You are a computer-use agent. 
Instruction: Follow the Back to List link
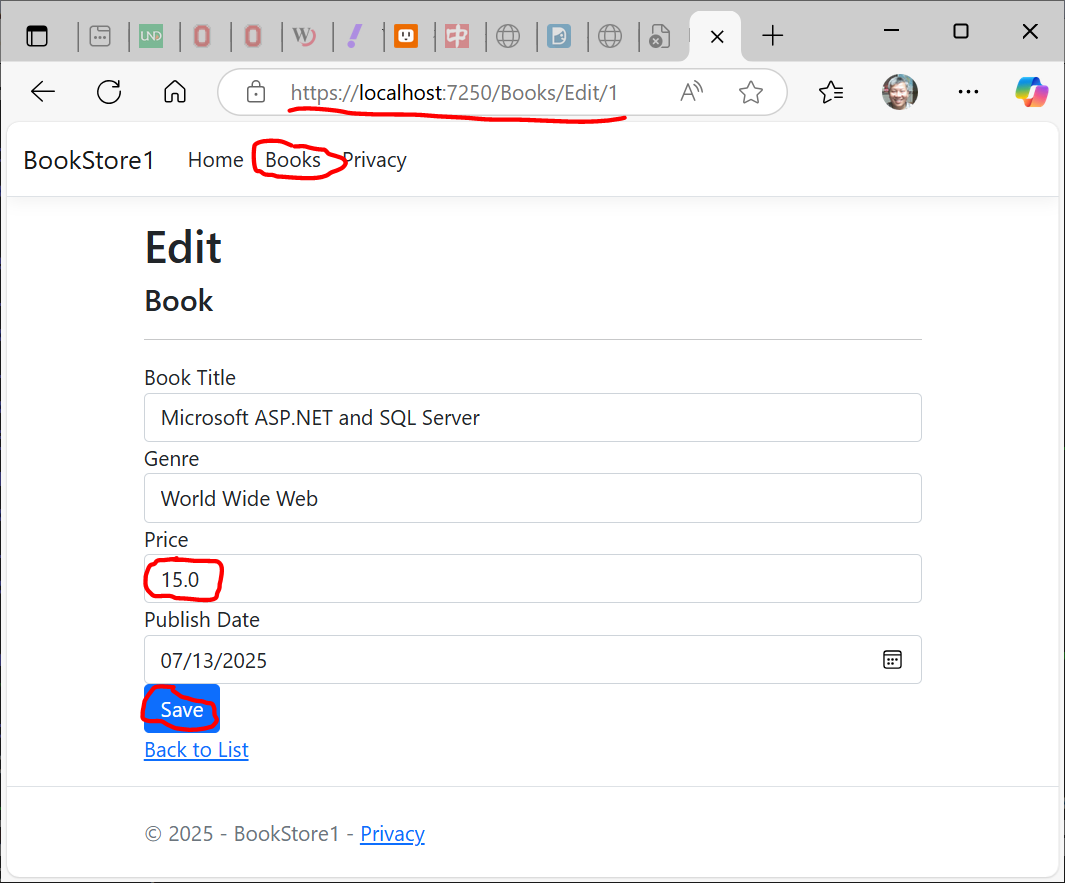coord(196,750)
